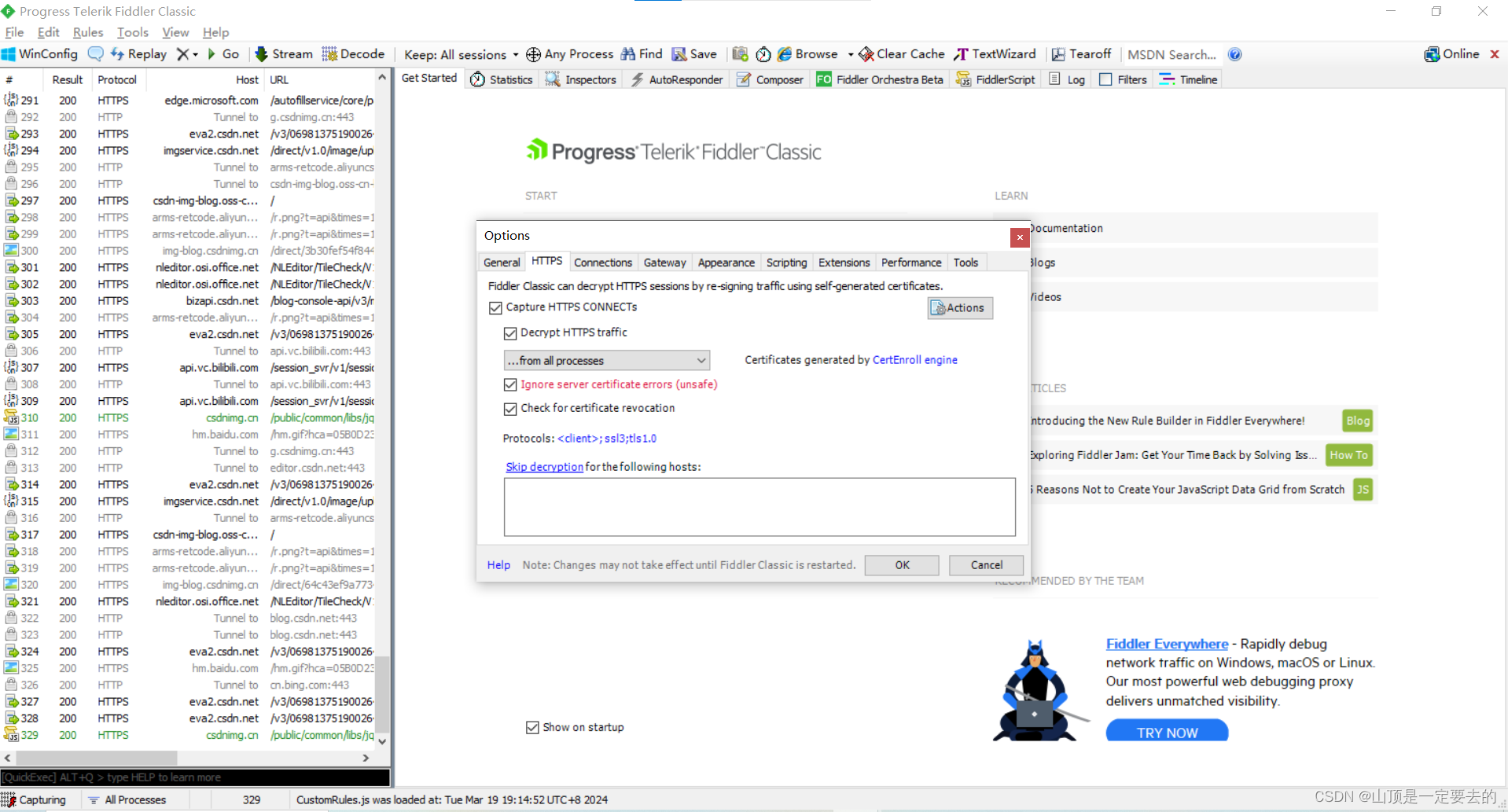Close the Options dialog with red X
The height and width of the screenshot is (812, 1508).
pos(1020,237)
